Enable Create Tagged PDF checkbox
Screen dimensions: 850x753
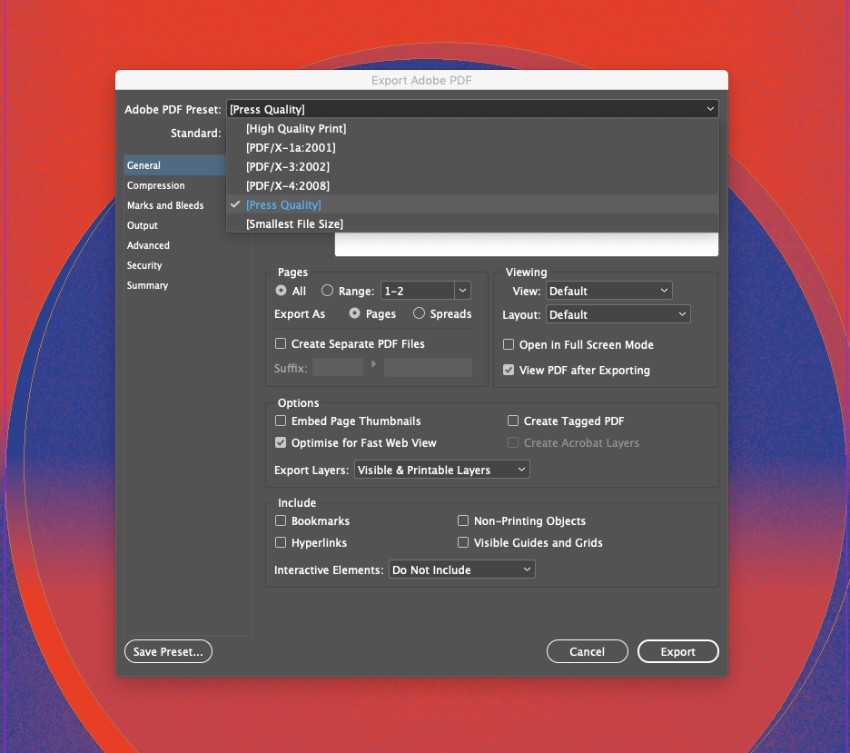click(x=513, y=421)
